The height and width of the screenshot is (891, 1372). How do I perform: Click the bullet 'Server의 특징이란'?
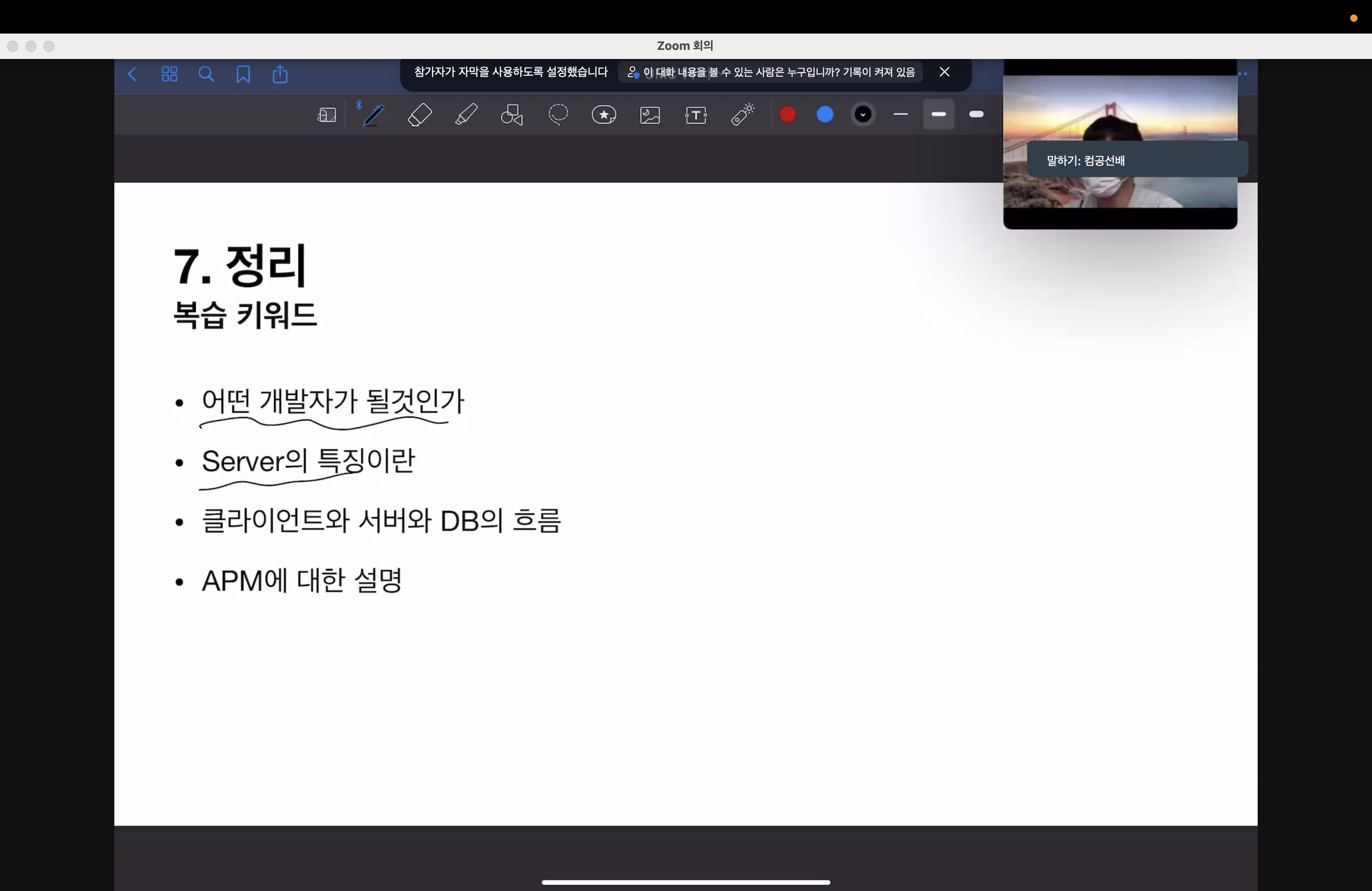click(x=308, y=461)
